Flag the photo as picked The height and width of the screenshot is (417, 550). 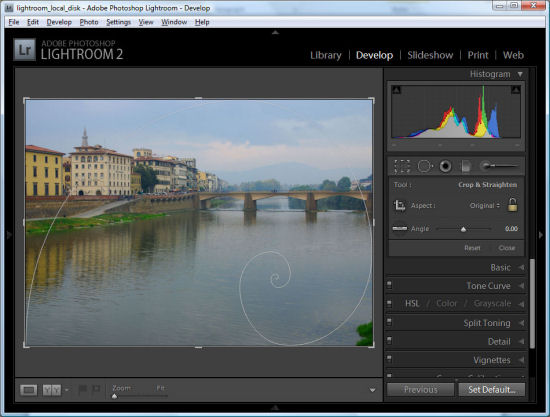82,389
